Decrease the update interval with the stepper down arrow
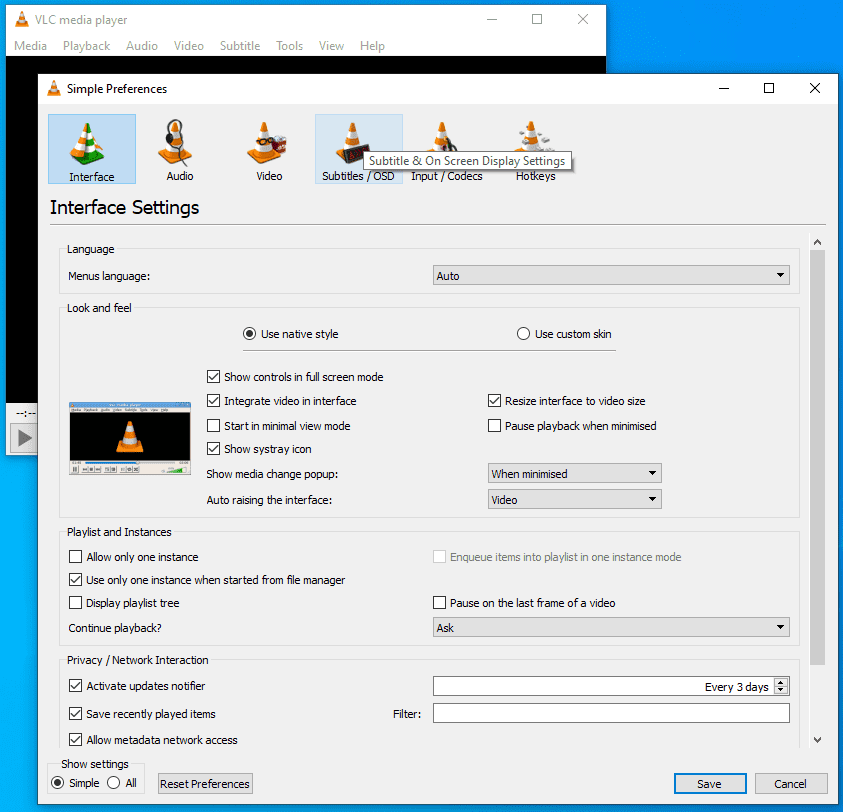This screenshot has width=843, height=812. (x=781, y=690)
